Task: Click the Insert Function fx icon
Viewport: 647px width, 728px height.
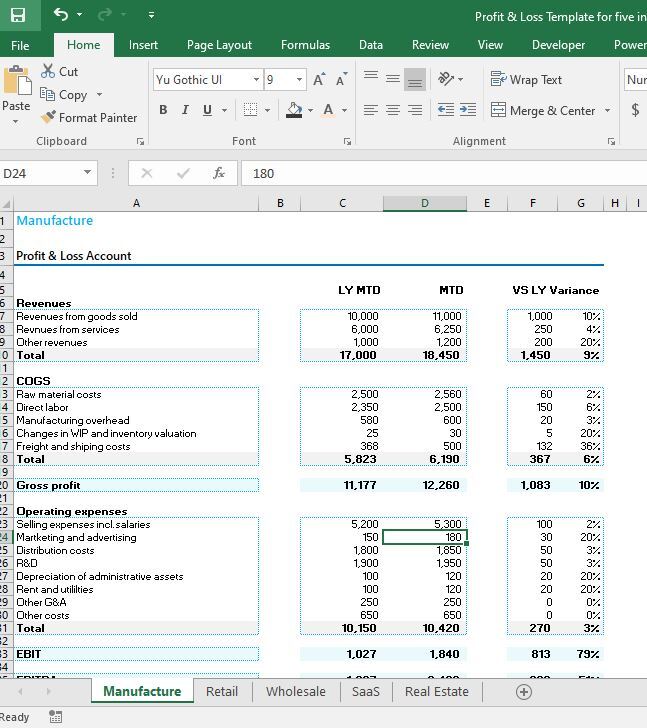Action: pyautogui.click(x=219, y=173)
